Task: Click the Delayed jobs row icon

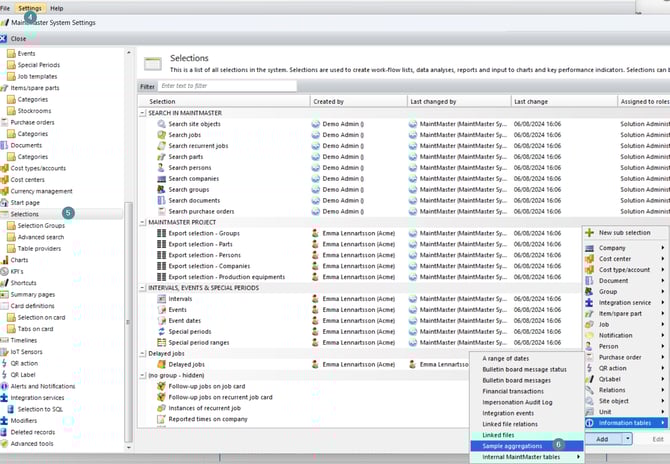Action: (x=161, y=365)
